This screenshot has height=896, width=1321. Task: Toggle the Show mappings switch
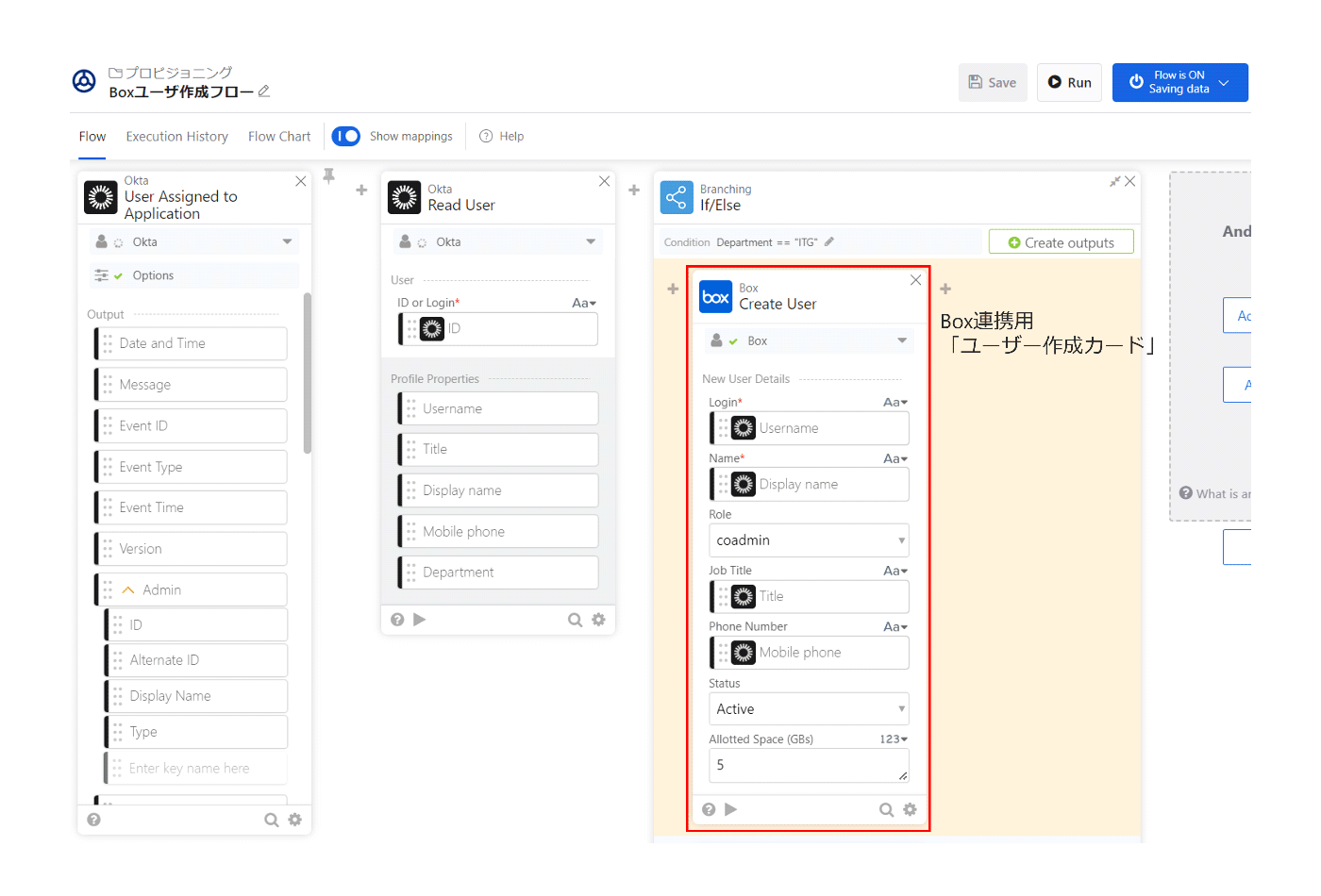pyautogui.click(x=346, y=137)
